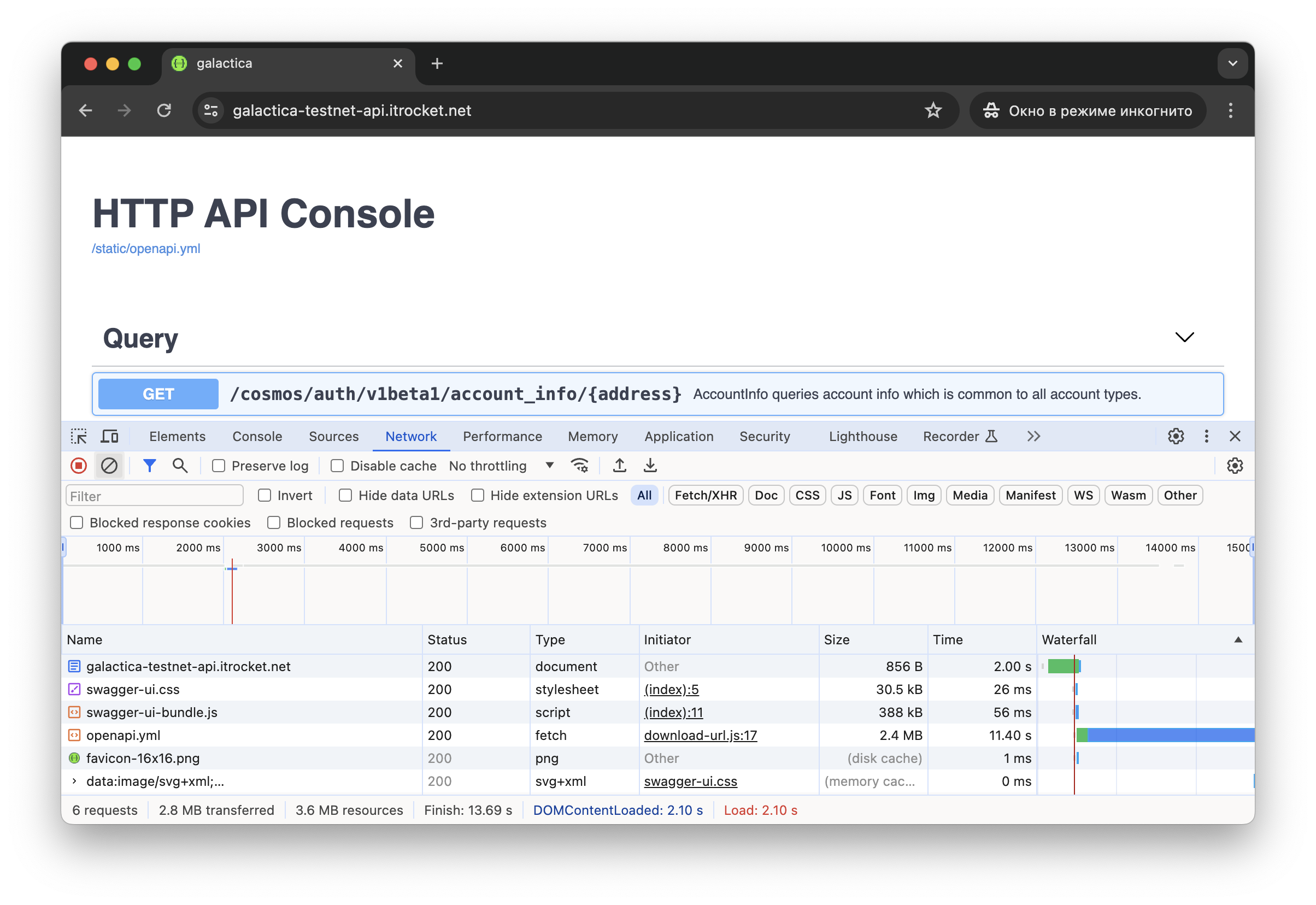Open the Application tab
This screenshot has width=1316, height=905.
pos(678,436)
